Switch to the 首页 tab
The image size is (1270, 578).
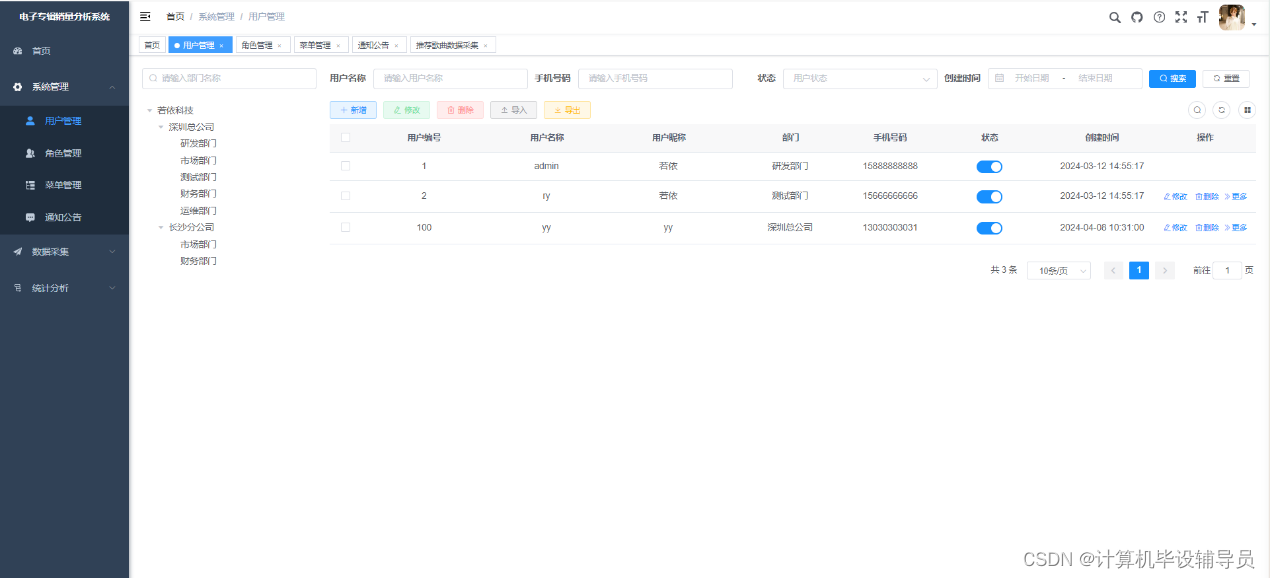(x=152, y=45)
